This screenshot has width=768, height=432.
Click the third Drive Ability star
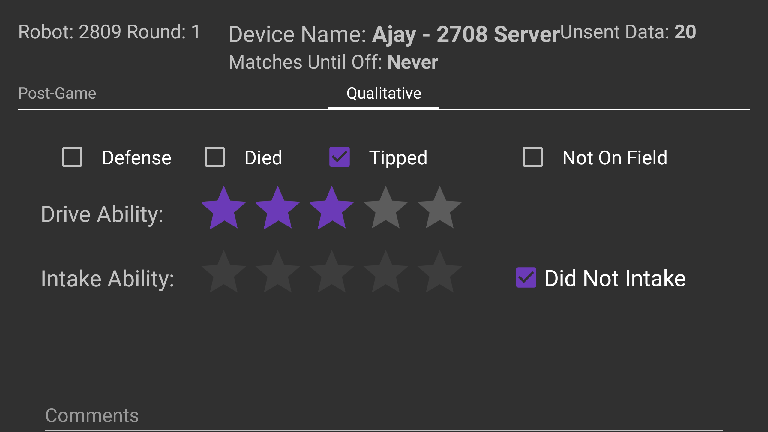(x=331, y=211)
